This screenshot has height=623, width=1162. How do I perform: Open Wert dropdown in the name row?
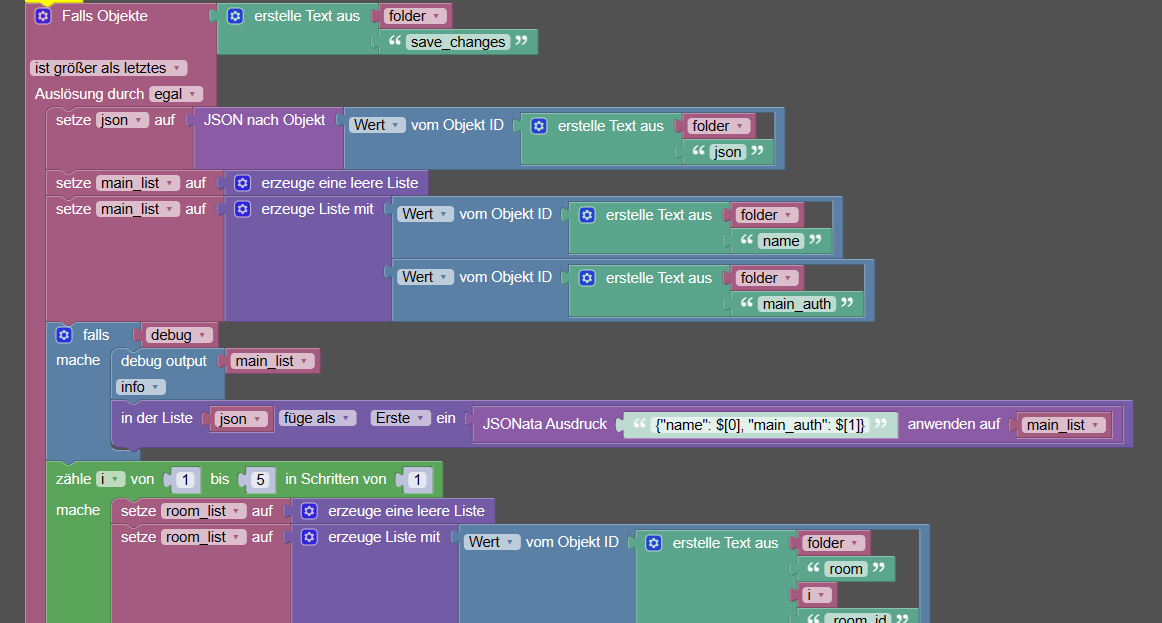coord(425,214)
